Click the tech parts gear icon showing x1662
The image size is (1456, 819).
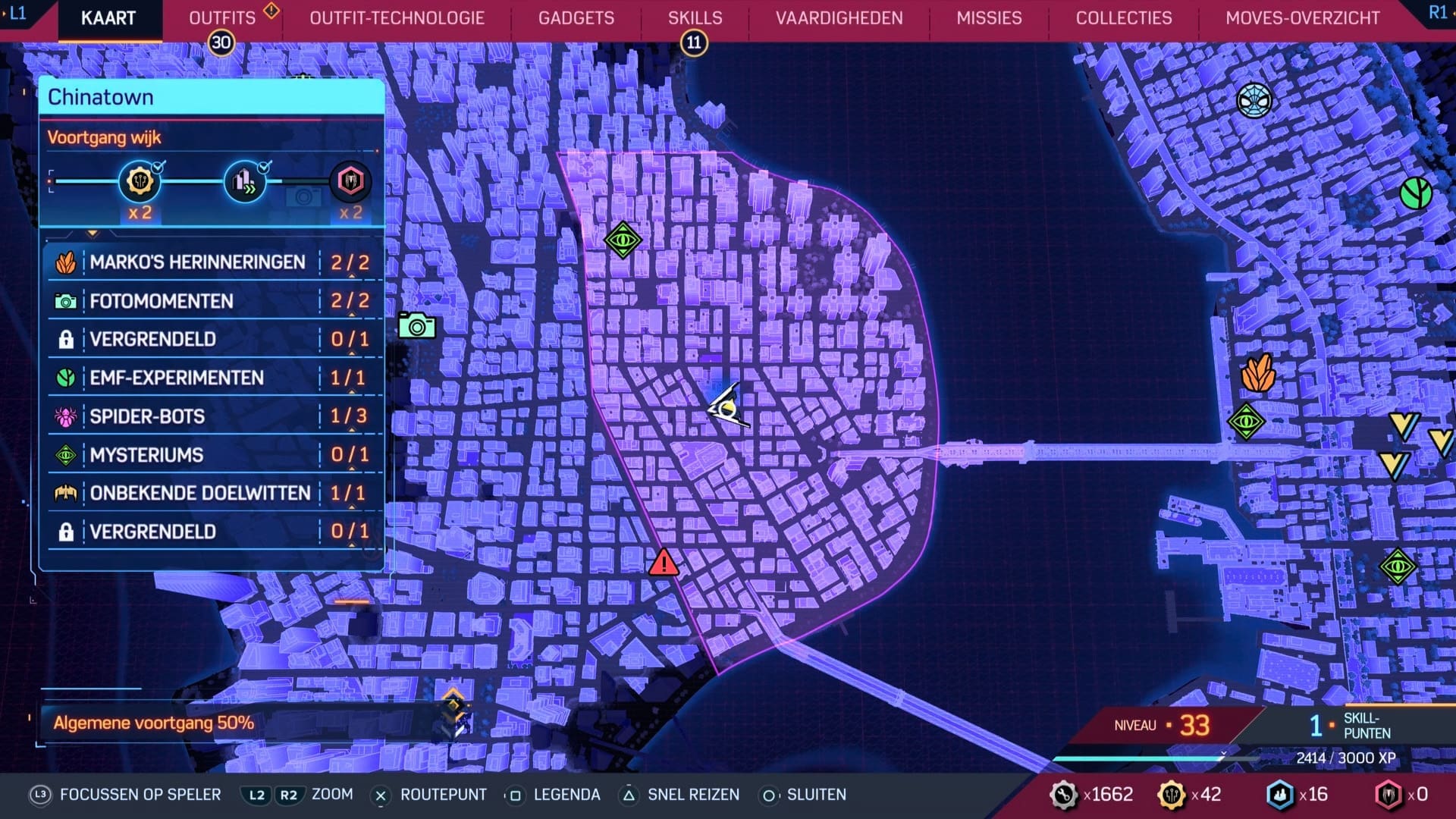[x=1063, y=795]
